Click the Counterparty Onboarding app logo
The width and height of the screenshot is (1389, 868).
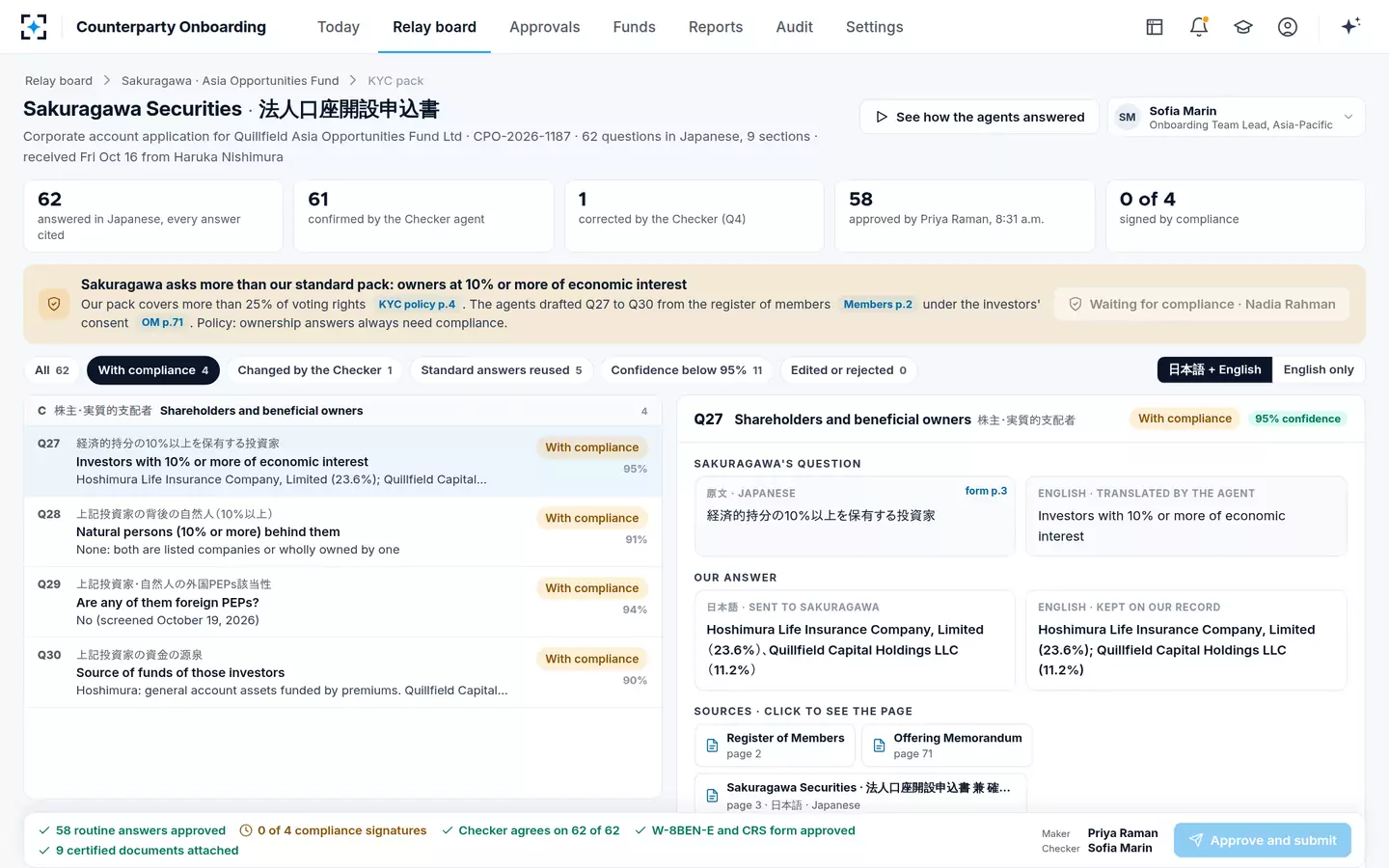(x=34, y=27)
